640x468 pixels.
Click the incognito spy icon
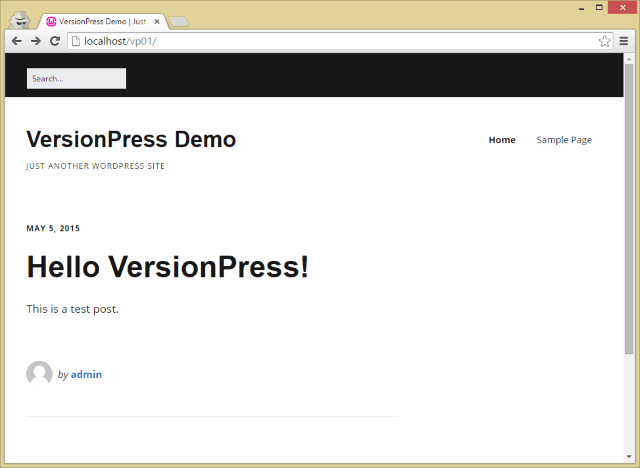point(20,20)
